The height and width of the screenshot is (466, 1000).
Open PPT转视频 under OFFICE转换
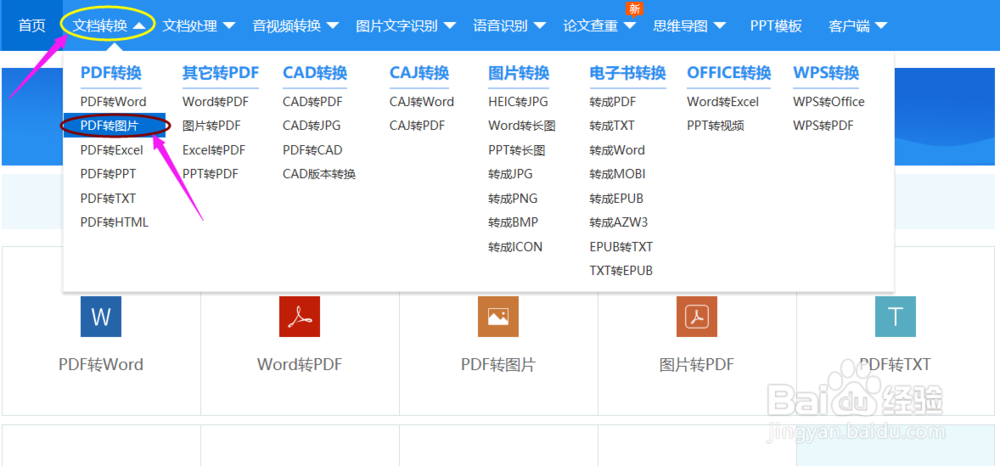715,126
